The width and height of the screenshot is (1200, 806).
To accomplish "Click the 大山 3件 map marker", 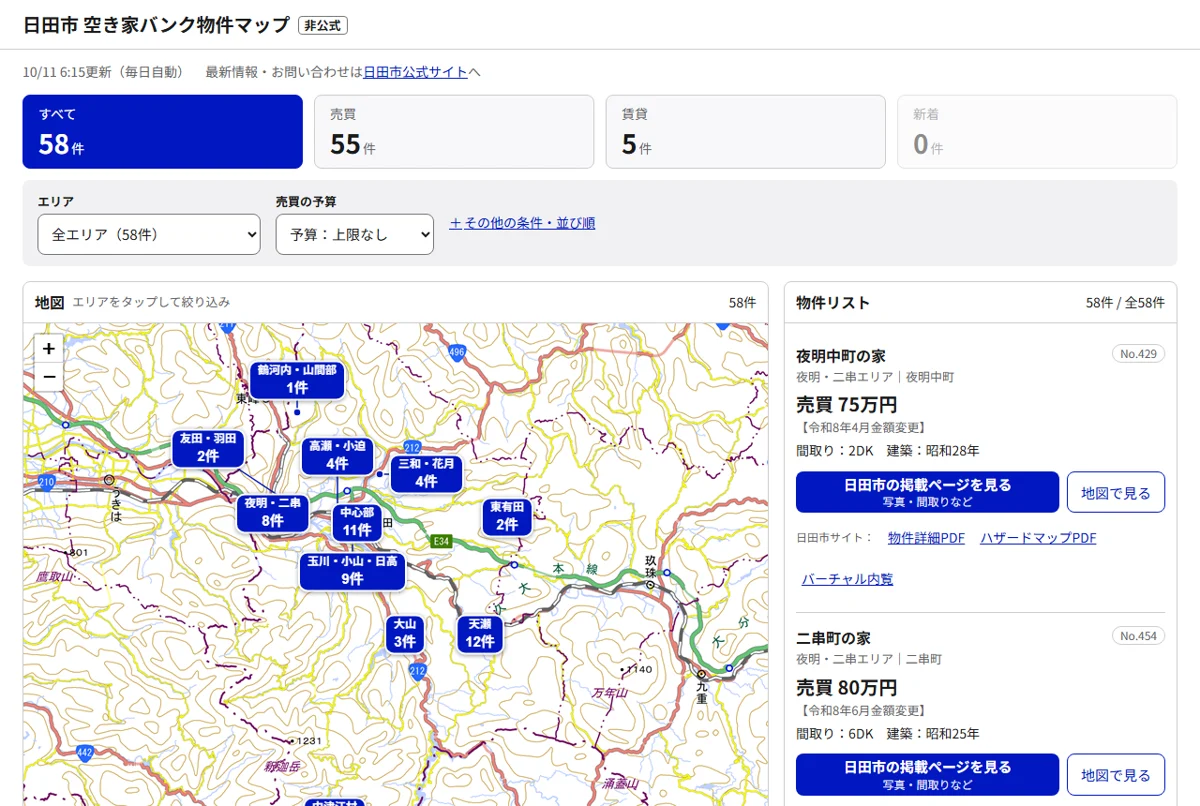I will pos(404,634).
